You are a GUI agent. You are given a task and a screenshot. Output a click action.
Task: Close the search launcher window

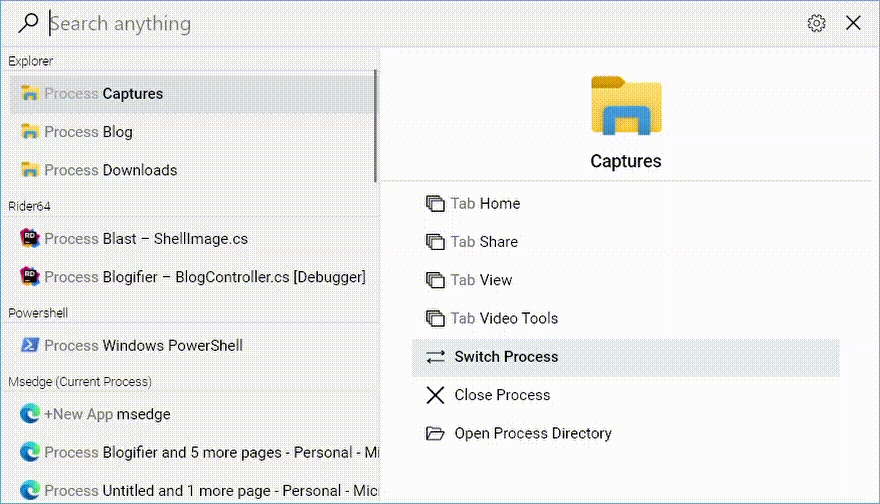853,23
